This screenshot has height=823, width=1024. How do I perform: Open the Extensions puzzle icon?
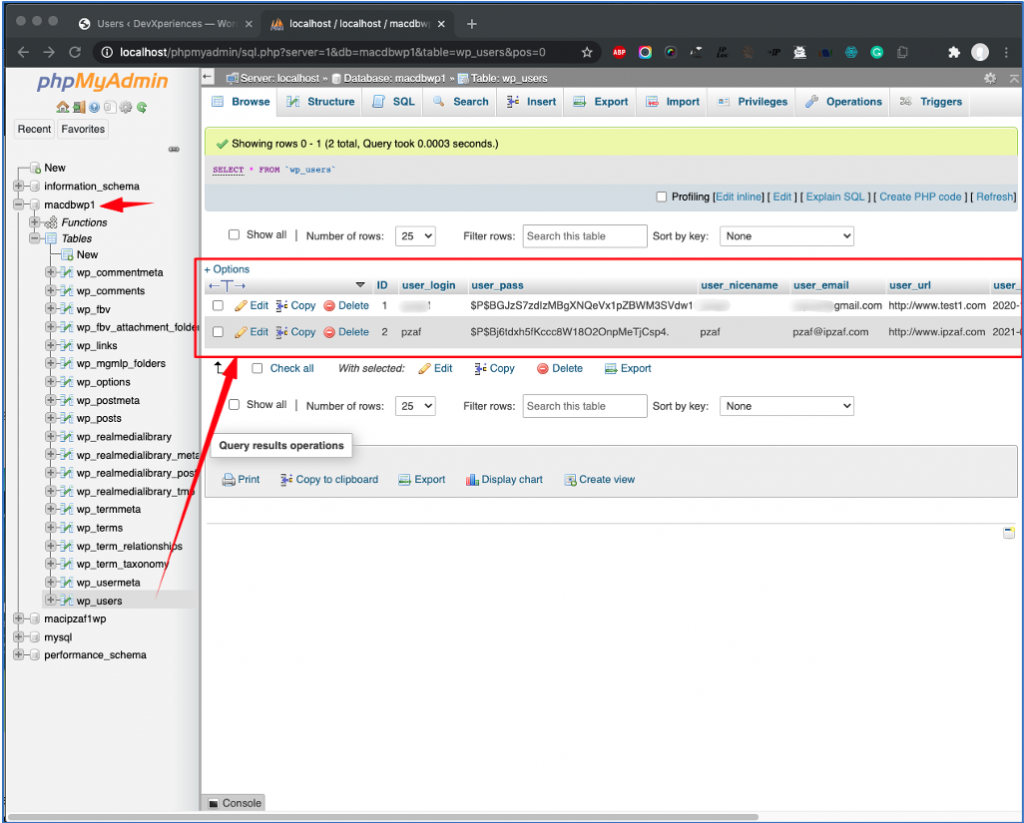pos(953,52)
